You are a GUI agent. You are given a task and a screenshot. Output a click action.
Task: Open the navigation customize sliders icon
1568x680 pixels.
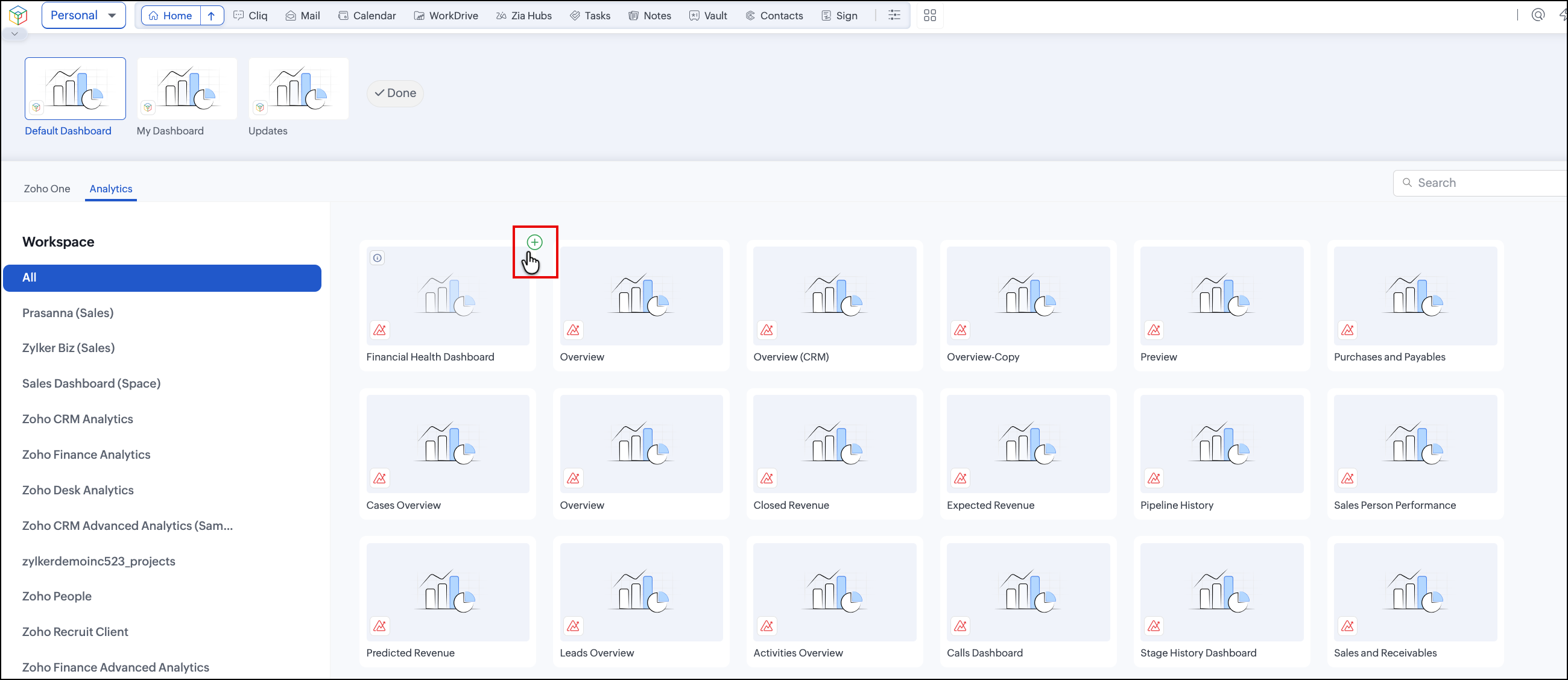click(x=894, y=15)
